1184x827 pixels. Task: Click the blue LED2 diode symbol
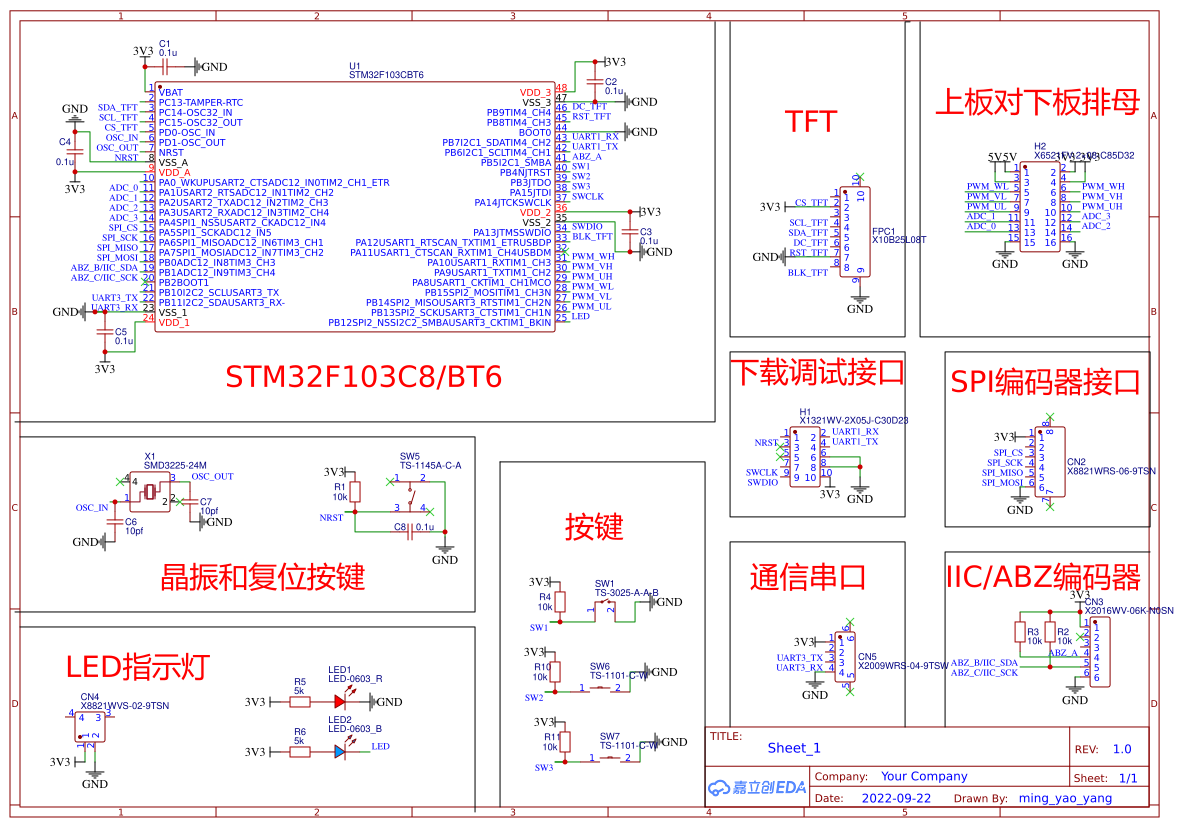point(341,751)
